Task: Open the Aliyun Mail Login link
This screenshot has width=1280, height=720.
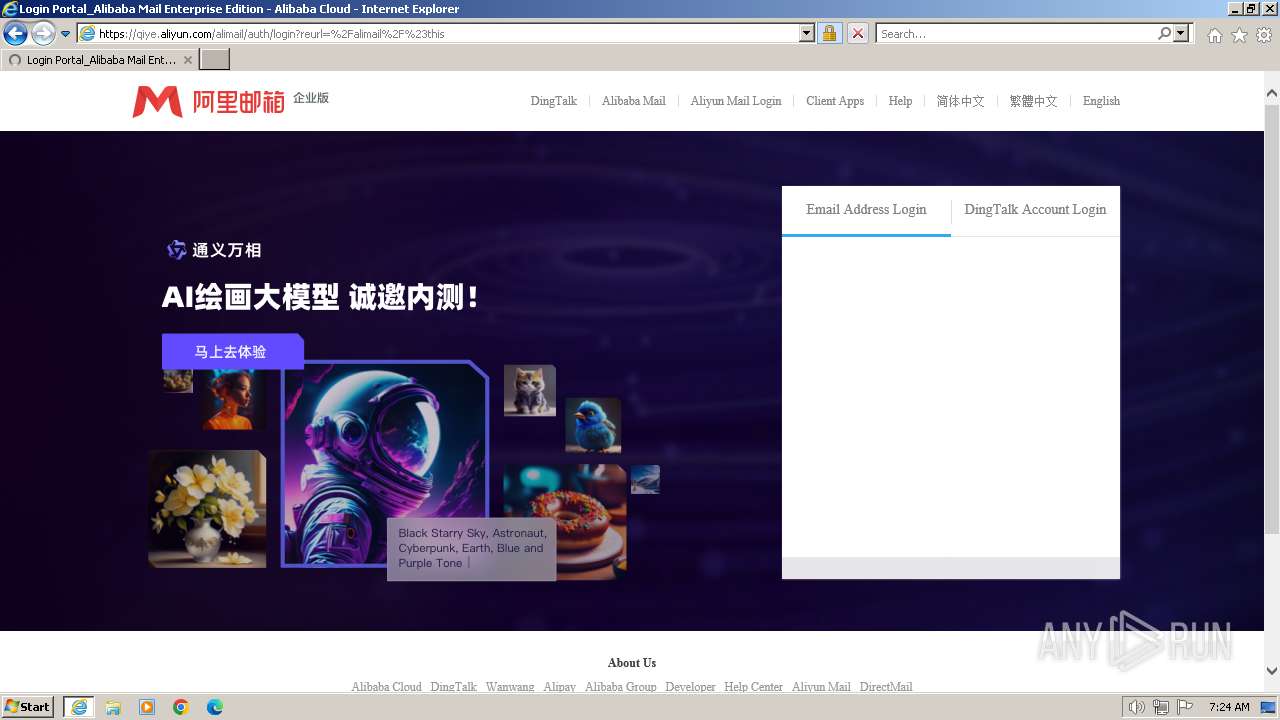Action: [736, 101]
